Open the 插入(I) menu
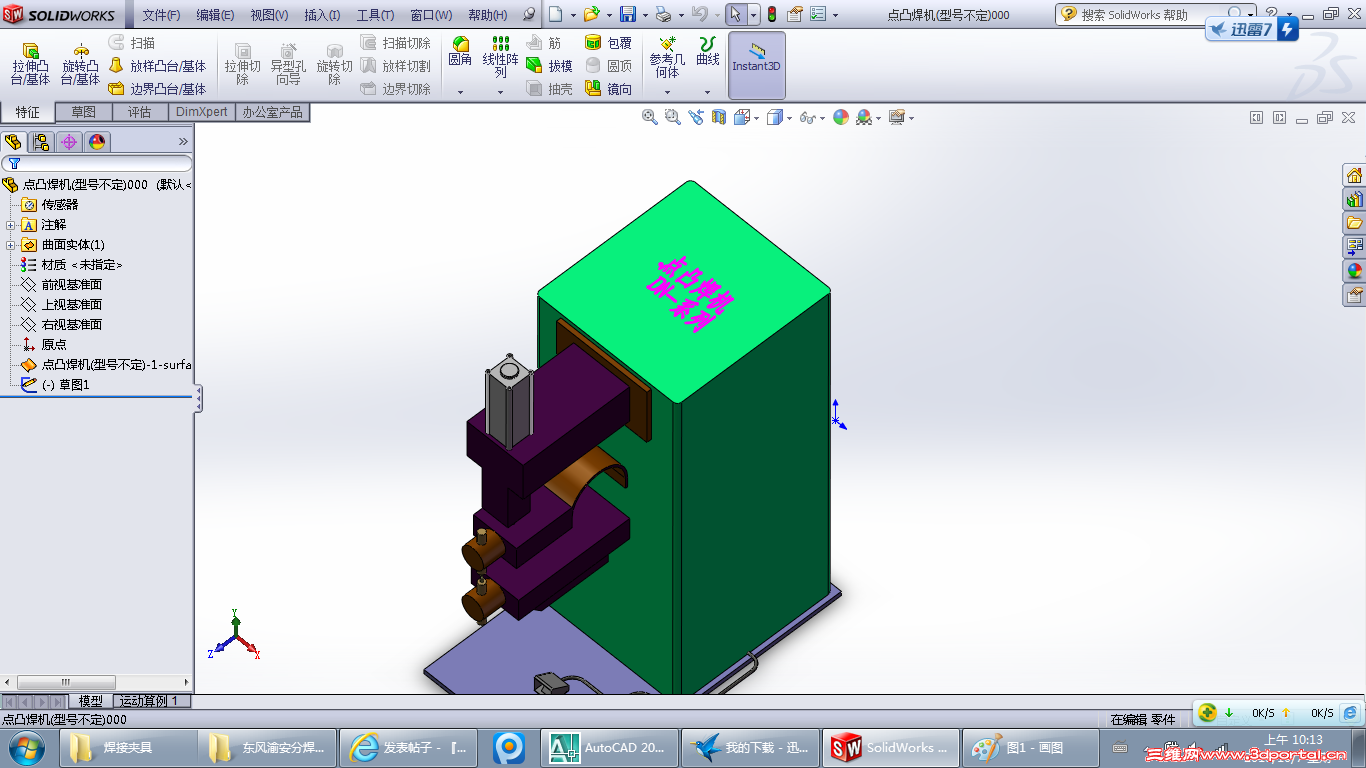Viewport: 1366px width, 768px height. click(322, 15)
